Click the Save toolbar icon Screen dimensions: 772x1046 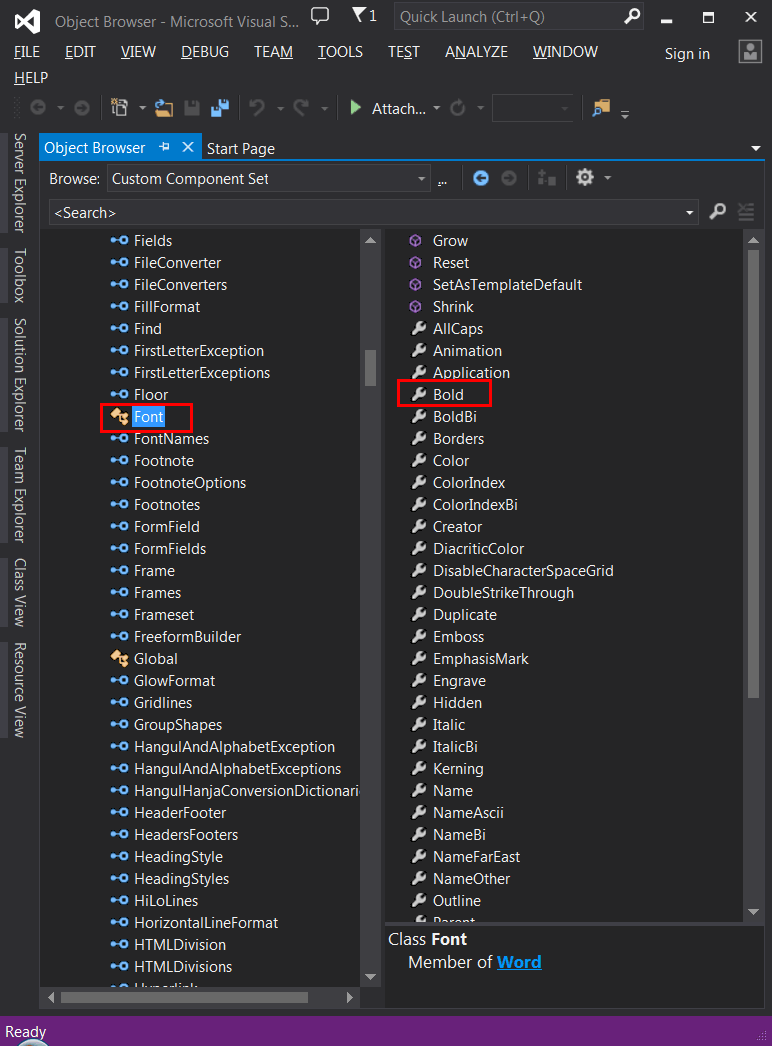tap(191, 108)
